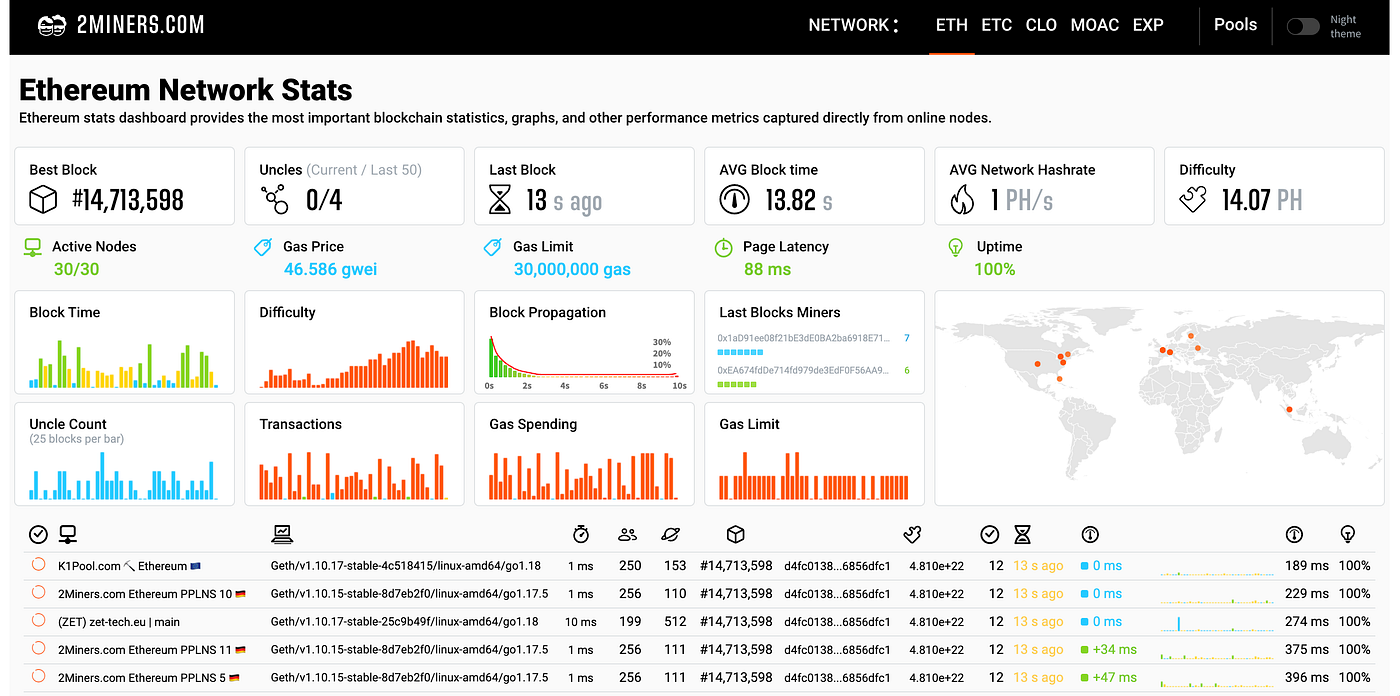Pin the (ZET) zet-tech.eu row circle
Viewport: 1400px width, 696px height.
tap(39, 621)
